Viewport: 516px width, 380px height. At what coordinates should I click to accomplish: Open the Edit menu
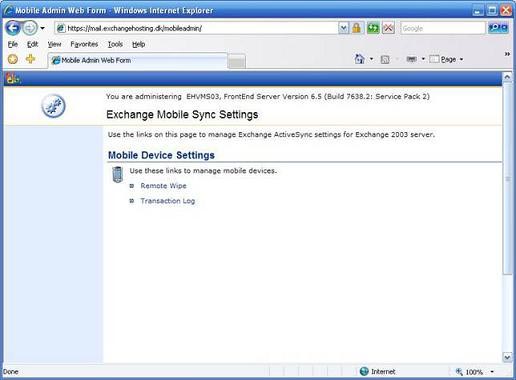32,44
